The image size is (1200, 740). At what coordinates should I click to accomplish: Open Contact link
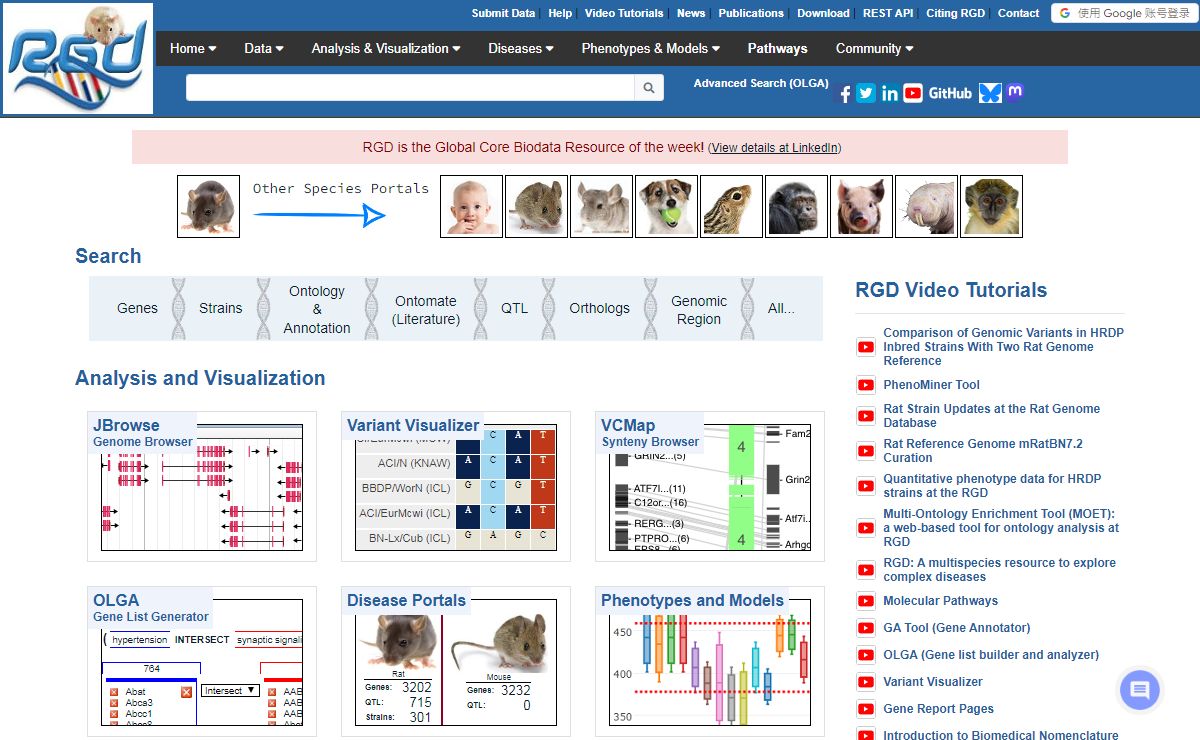(1018, 13)
